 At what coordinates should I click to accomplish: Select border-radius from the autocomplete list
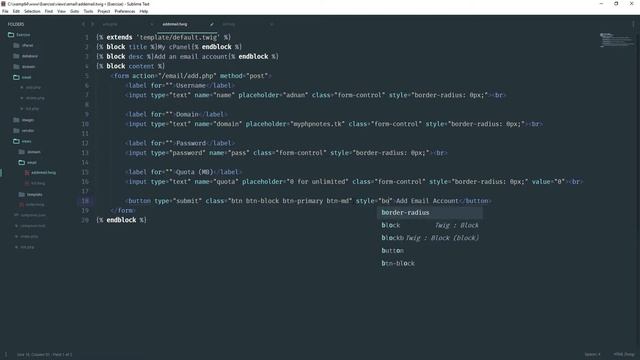[430, 213]
